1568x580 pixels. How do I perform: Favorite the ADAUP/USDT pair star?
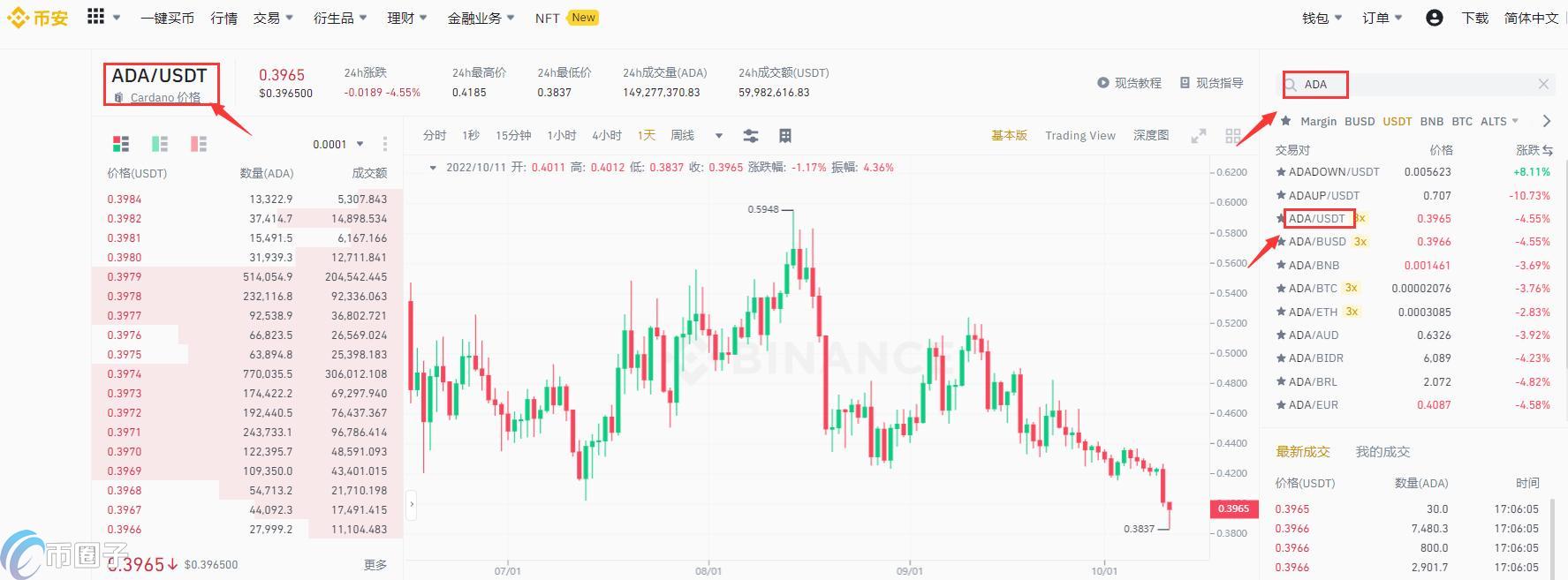1281,195
